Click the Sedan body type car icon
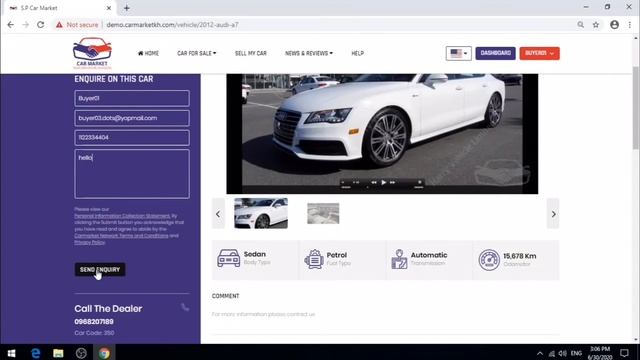This screenshot has width=640, height=360. click(229, 258)
